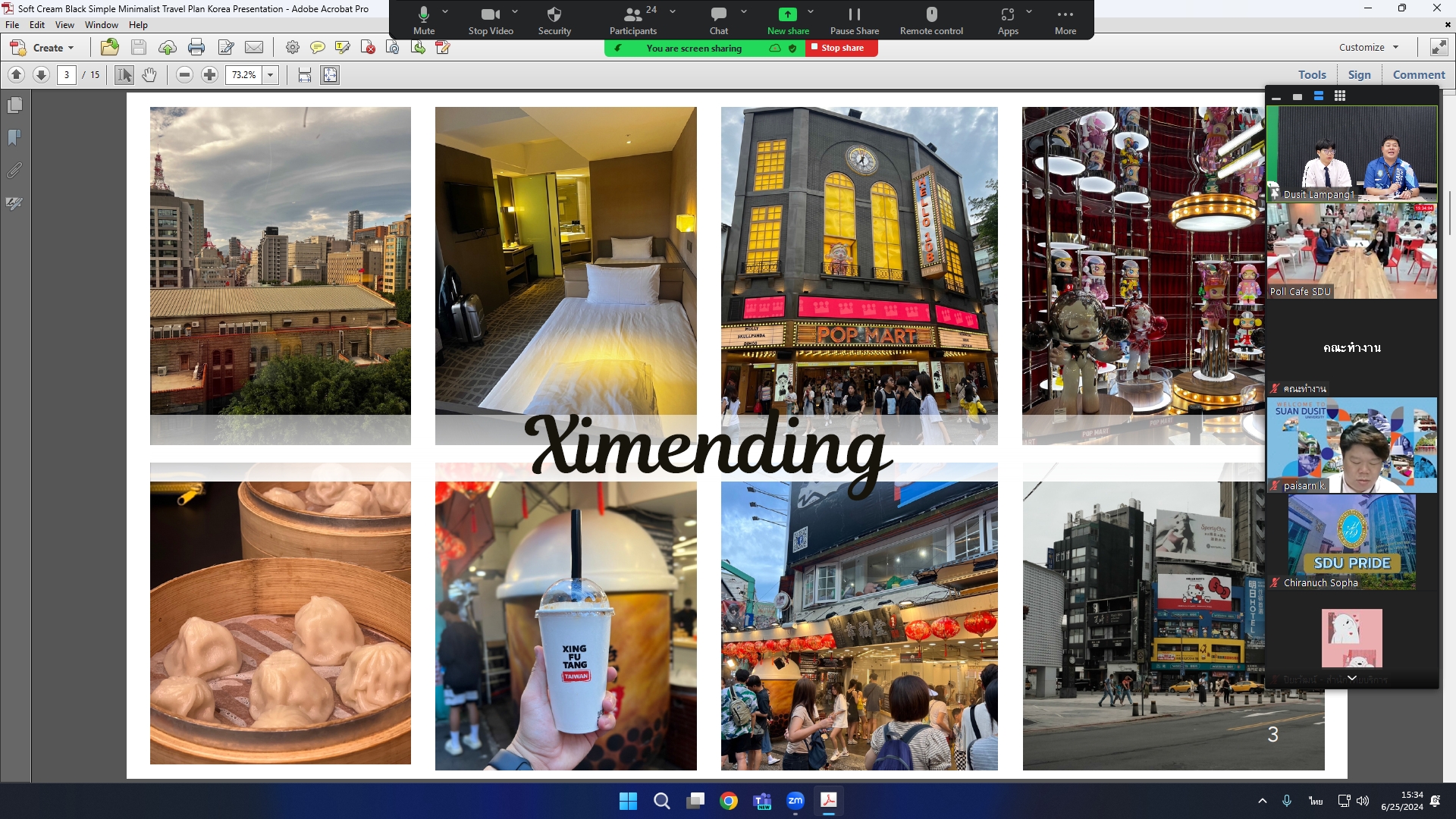The height and width of the screenshot is (819, 1456).
Task: Start a New share in Zoom
Action: tap(788, 20)
